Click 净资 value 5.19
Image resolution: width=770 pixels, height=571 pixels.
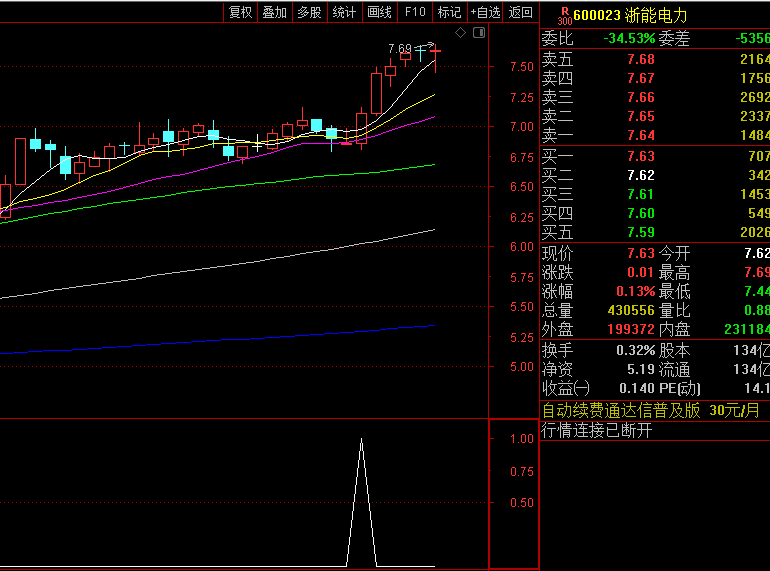tap(641, 369)
